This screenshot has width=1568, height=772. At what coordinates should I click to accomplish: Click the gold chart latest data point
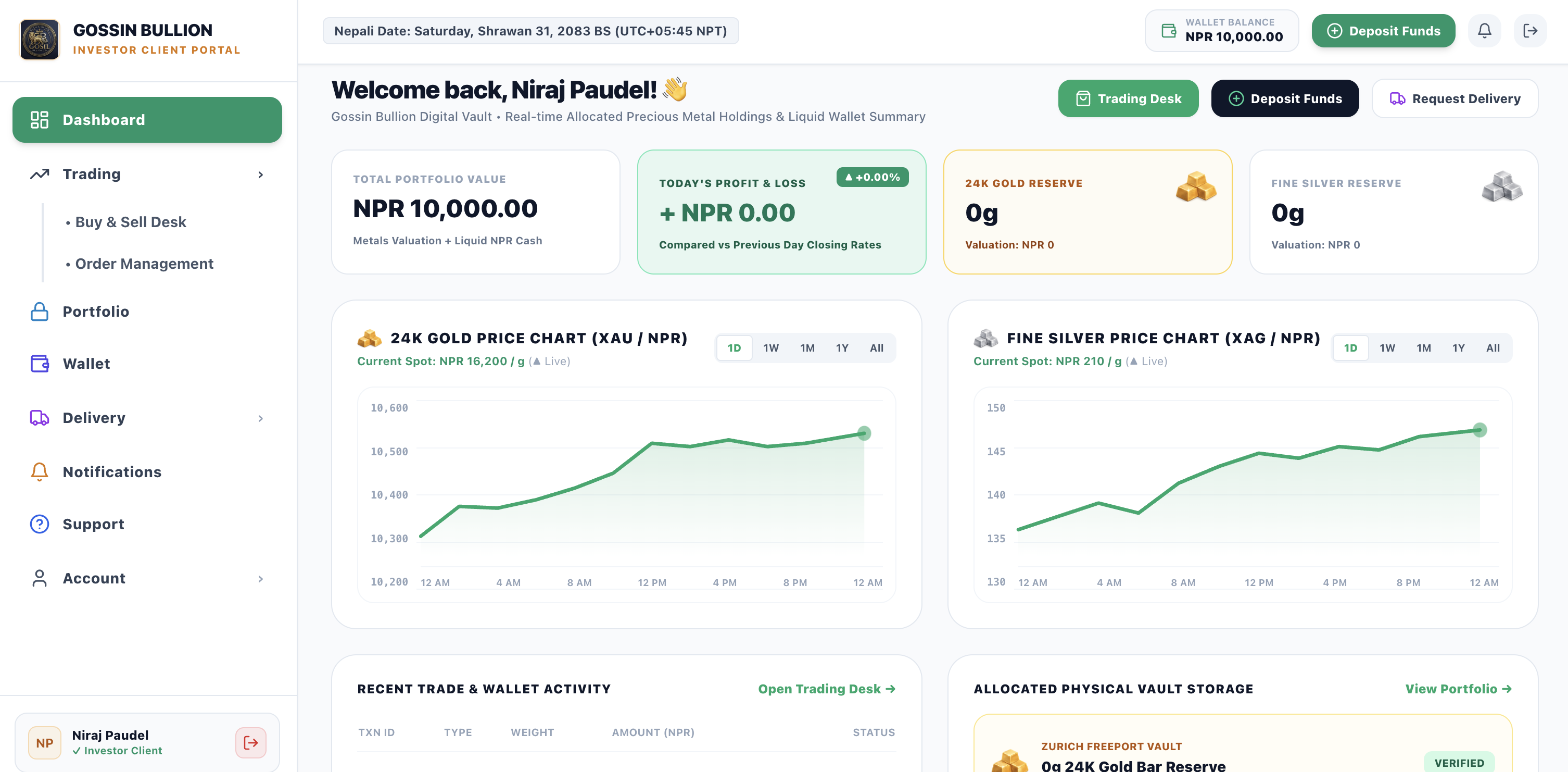pos(864,433)
